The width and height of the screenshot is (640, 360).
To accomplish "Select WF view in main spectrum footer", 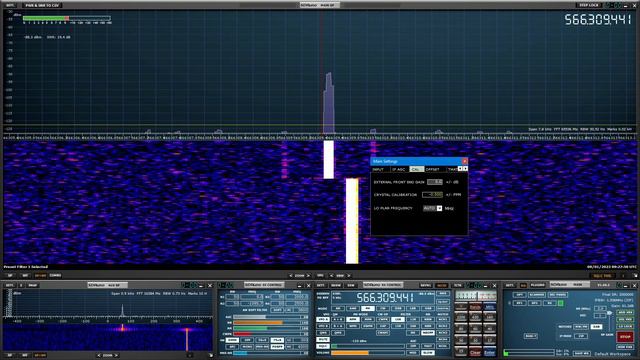I will pyautogui.click(x=25, y=276).
